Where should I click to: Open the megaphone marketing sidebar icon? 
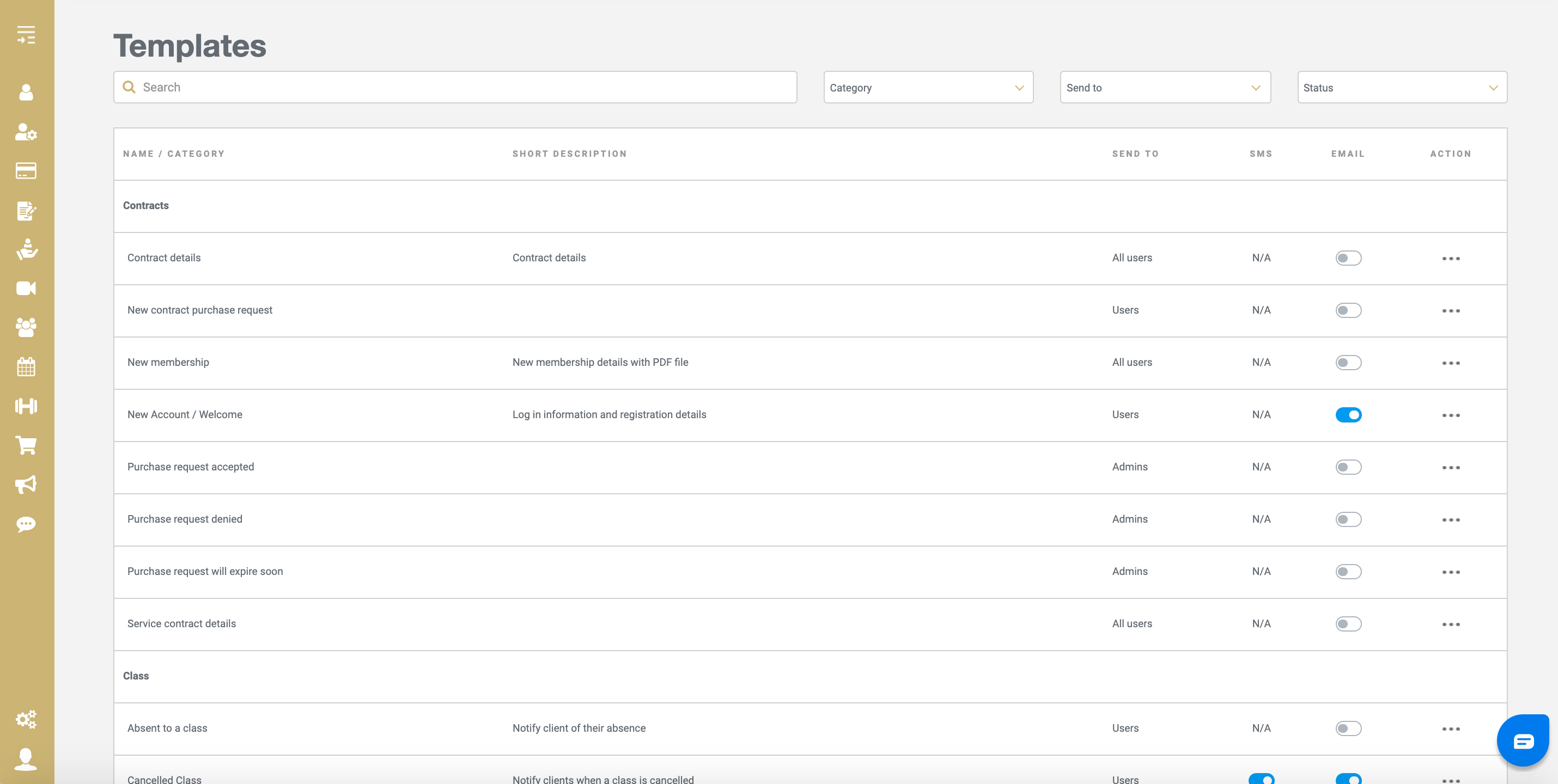(26, 485)
